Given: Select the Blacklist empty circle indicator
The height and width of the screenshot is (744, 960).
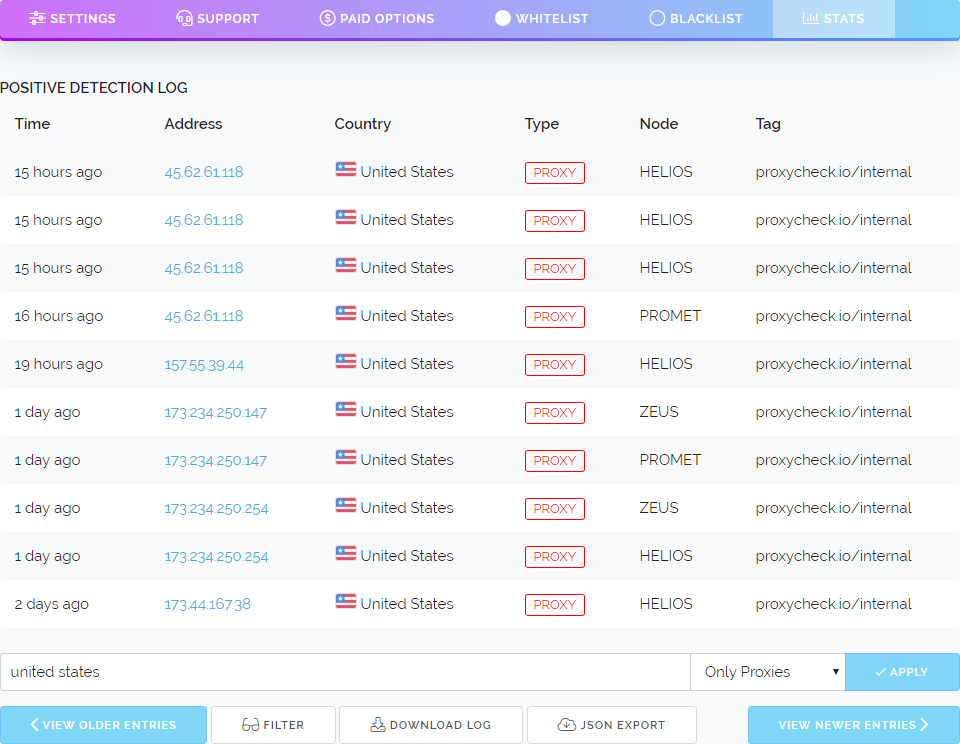Looking at the screenshot, I should click(x=657, y=18).
